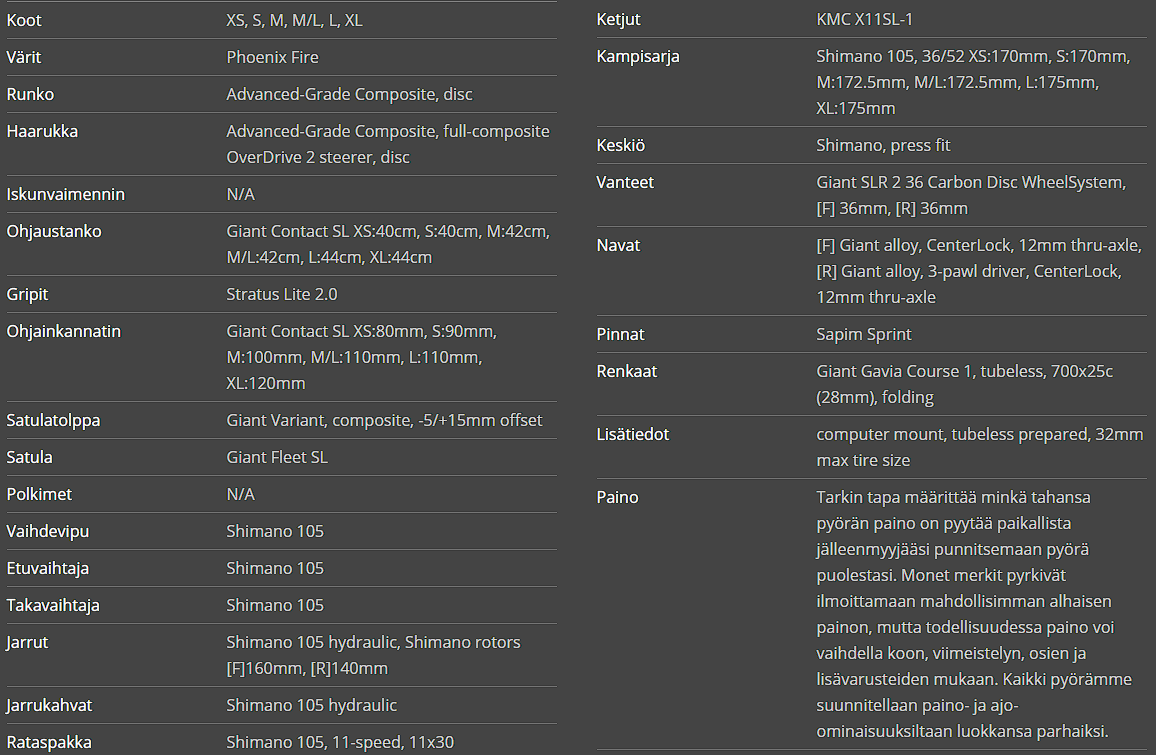Click the KMC X11SL-1 chain value
The height and width of the screenshot is (755, 1156).
point(865,19)
